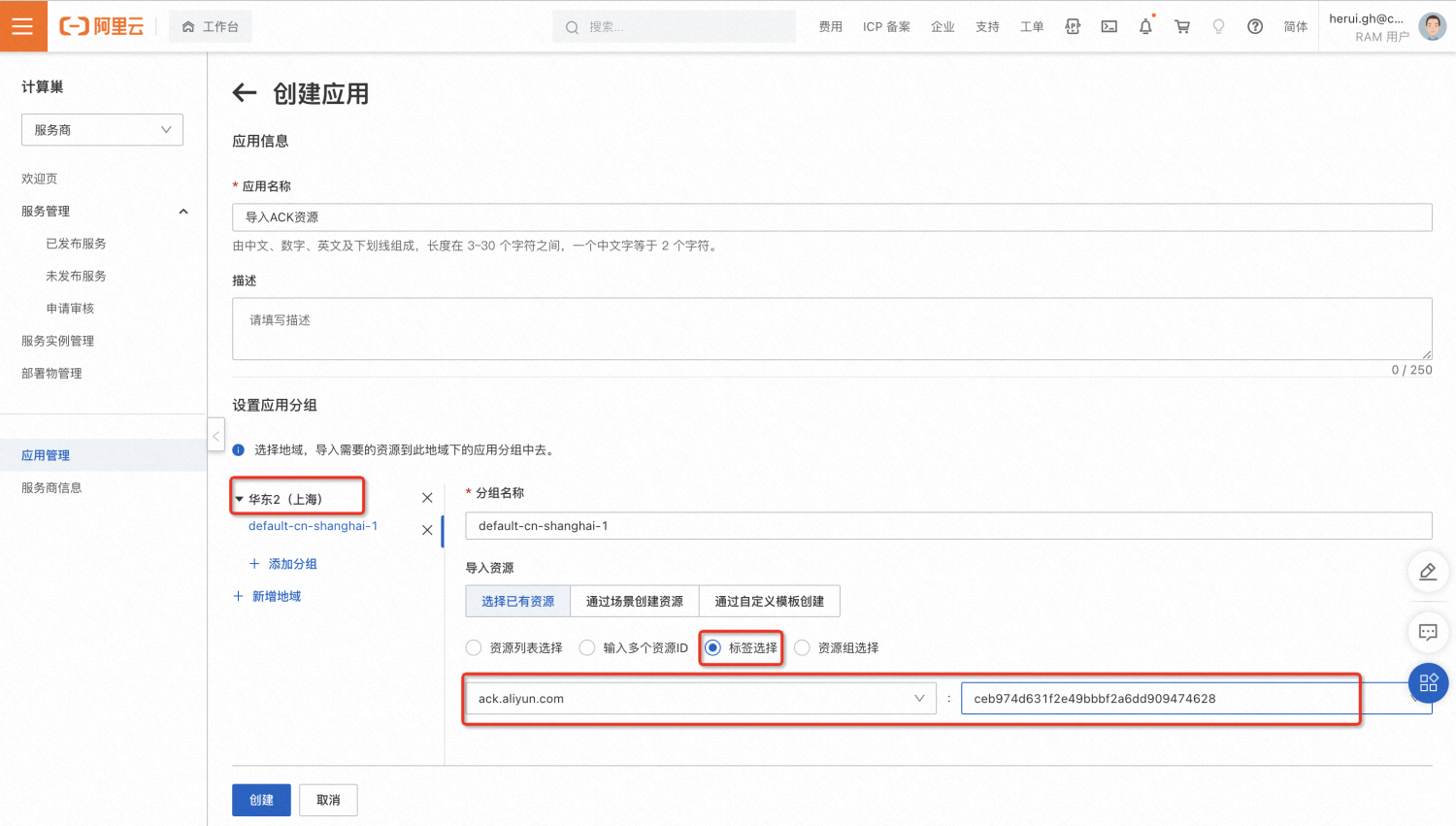The image size is (1456, 826).
Task: Select the 输入多个资源ID radio option
Action: click(x=587, y=647)
